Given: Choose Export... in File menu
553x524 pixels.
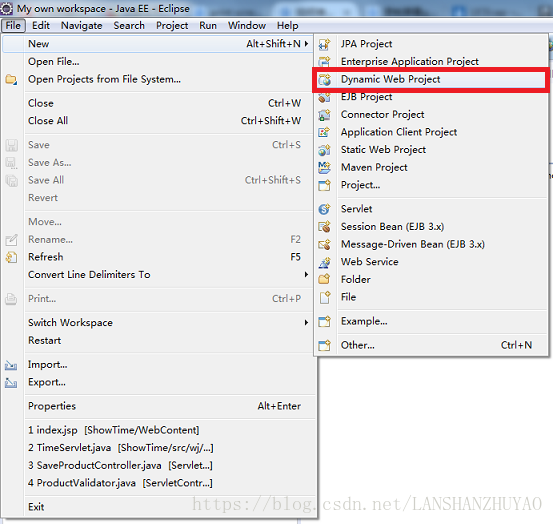Looking at the screenshot, I should coord(158,382).
